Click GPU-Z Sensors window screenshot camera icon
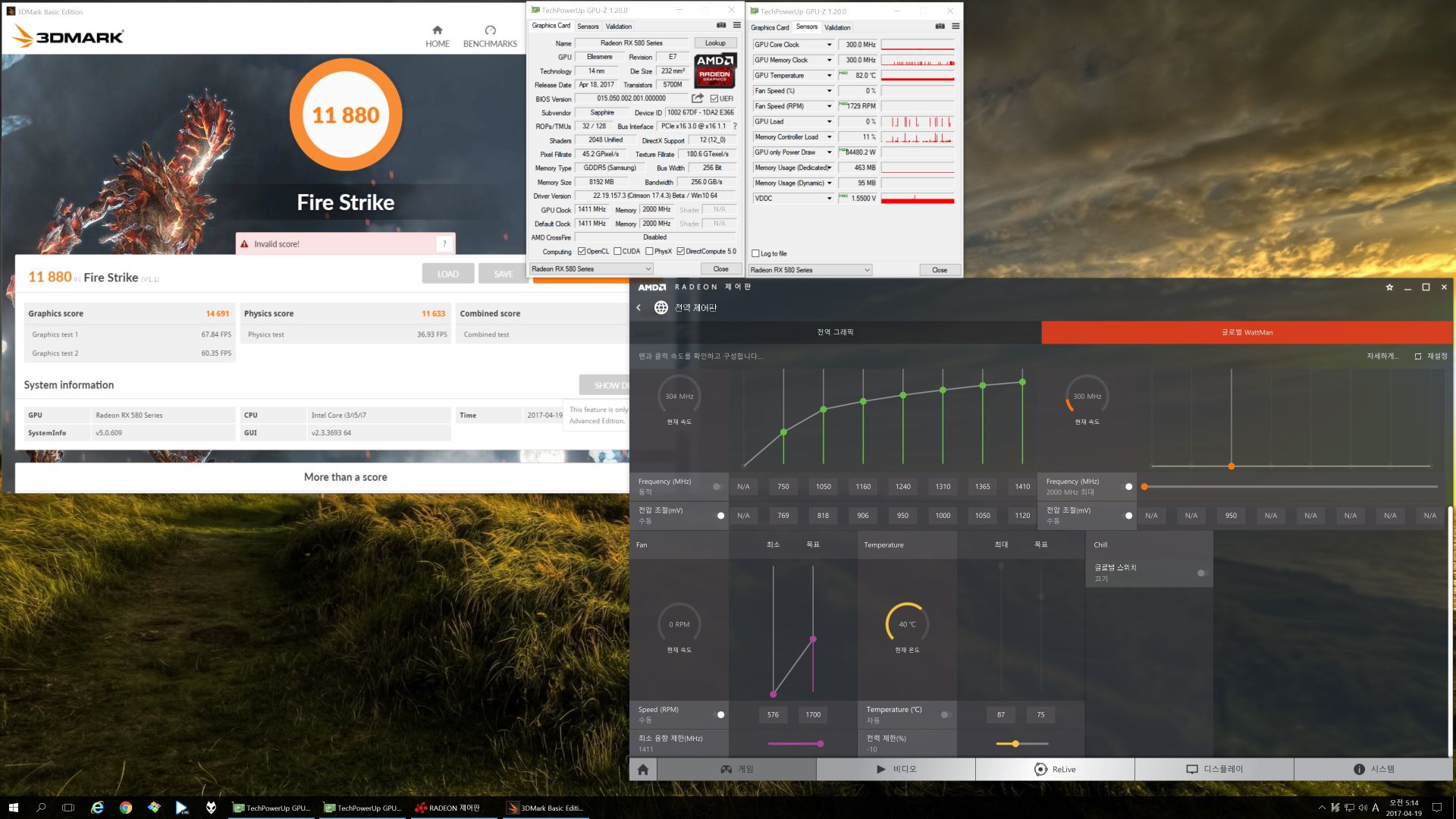The width and height of the screenshot is (1456, 819). (x=940, y=27)
